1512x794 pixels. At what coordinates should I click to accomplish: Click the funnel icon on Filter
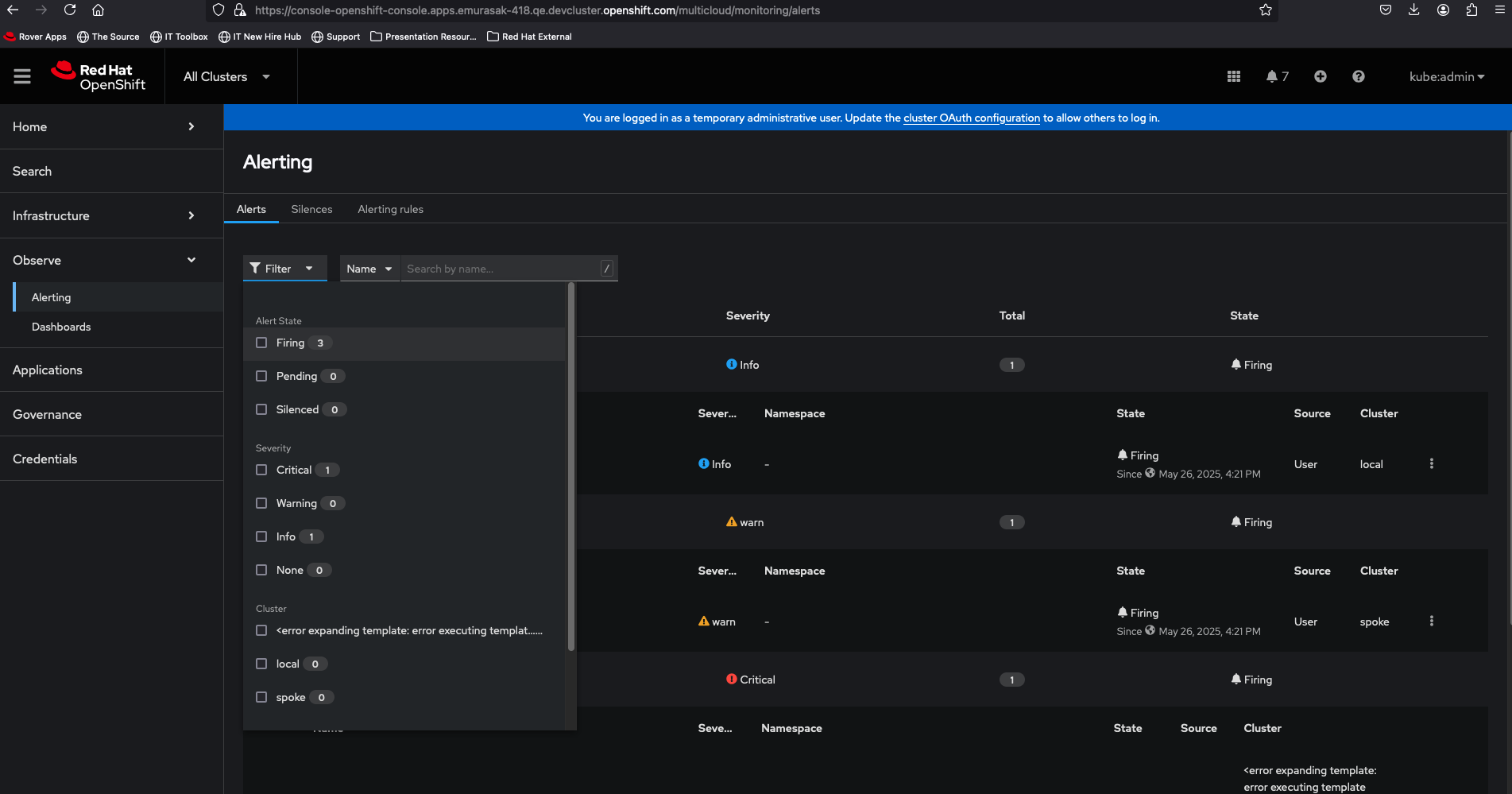click(x=255, y=269)
